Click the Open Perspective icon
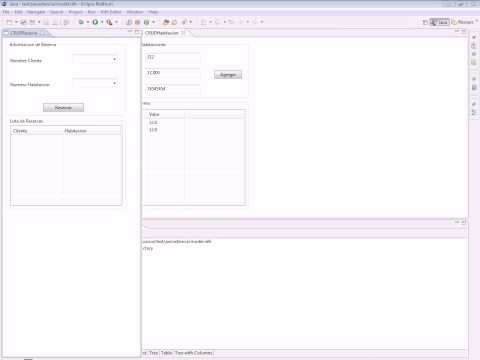480x360 pixels. click(x=425, y=22)
